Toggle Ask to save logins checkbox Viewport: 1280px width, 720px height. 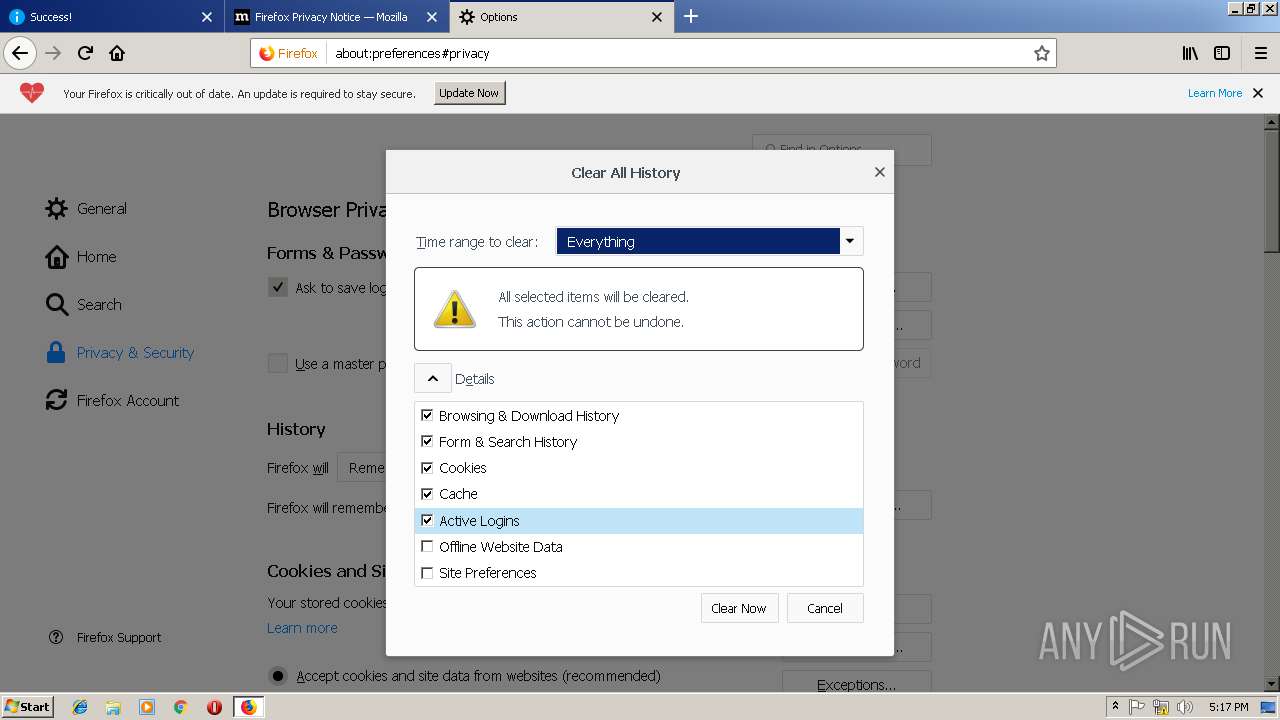pos(278,287)
